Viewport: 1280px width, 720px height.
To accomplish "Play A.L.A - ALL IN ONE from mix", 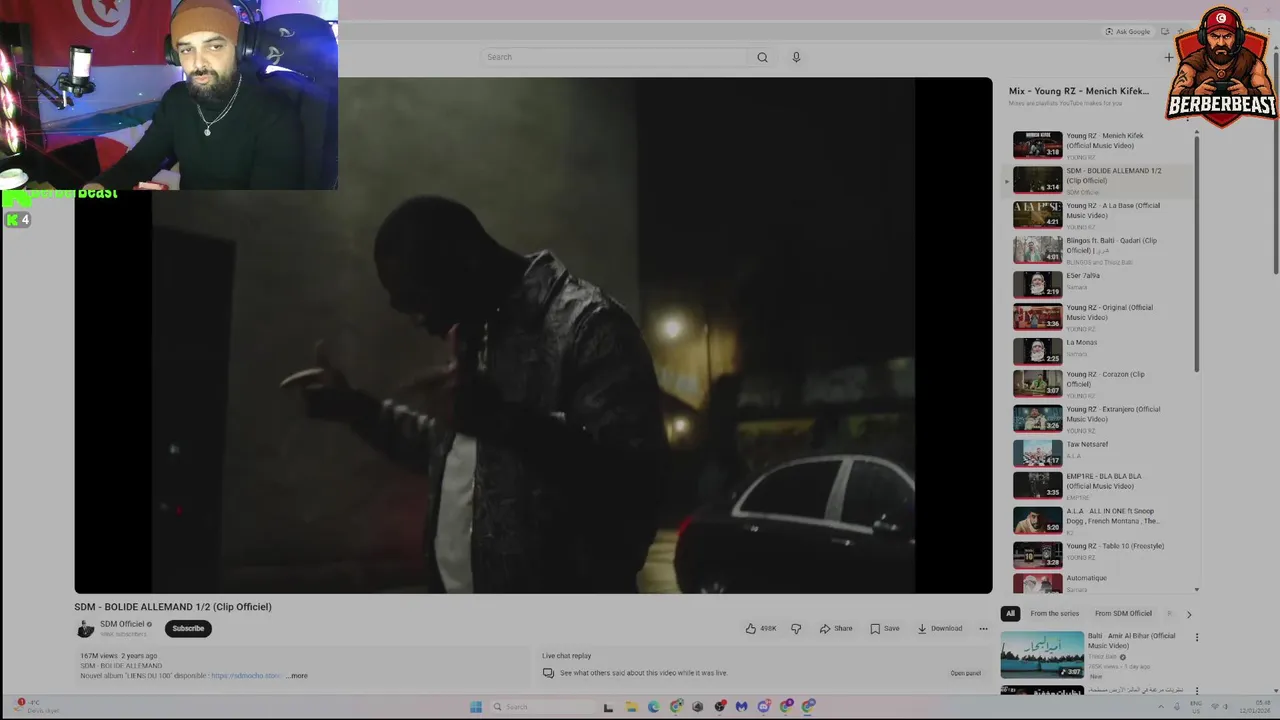I will [x=1100, y=520].
